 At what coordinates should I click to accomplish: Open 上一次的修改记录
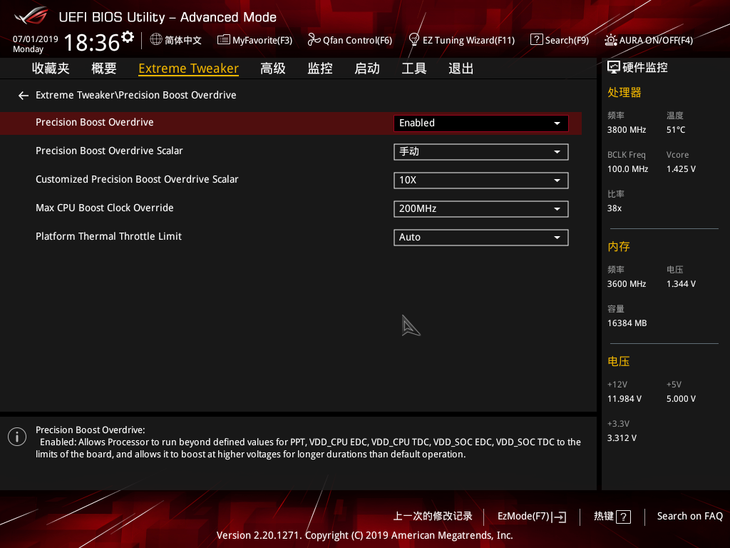433,516
